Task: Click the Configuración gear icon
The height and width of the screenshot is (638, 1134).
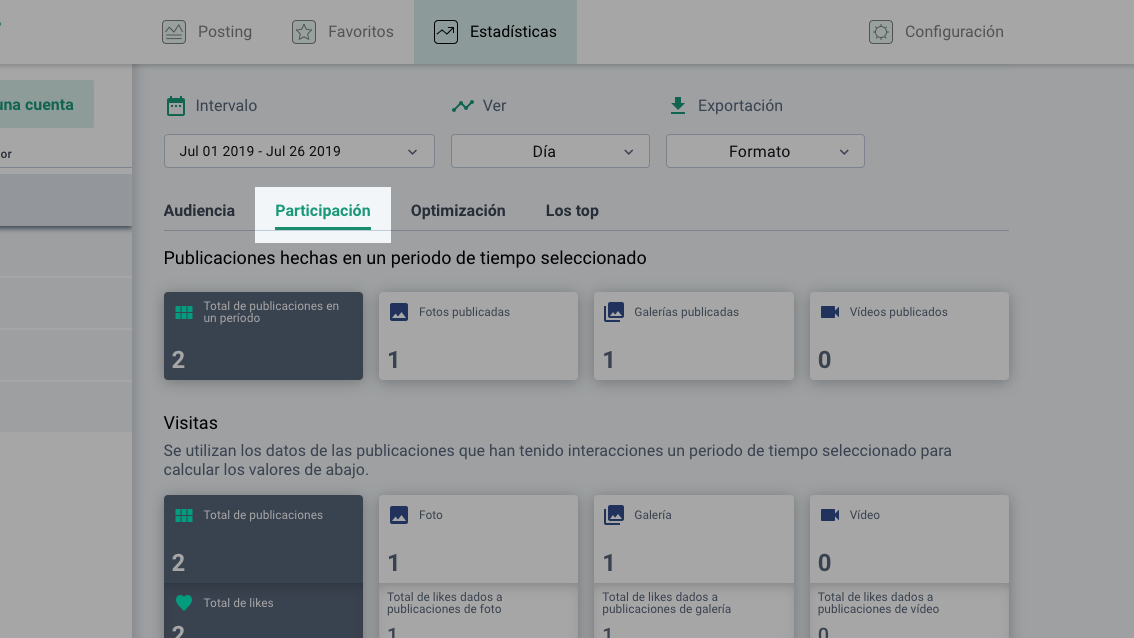Action: point(880,32)
